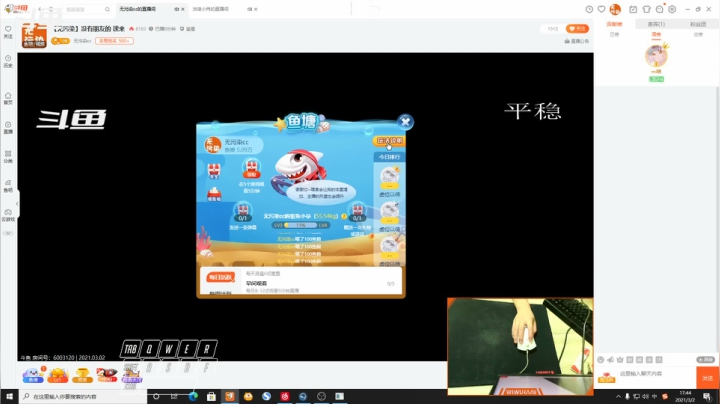Refresh the page with reload icon
The width and height of the screenshot is (720, 404).
click(x=51, y=9)
